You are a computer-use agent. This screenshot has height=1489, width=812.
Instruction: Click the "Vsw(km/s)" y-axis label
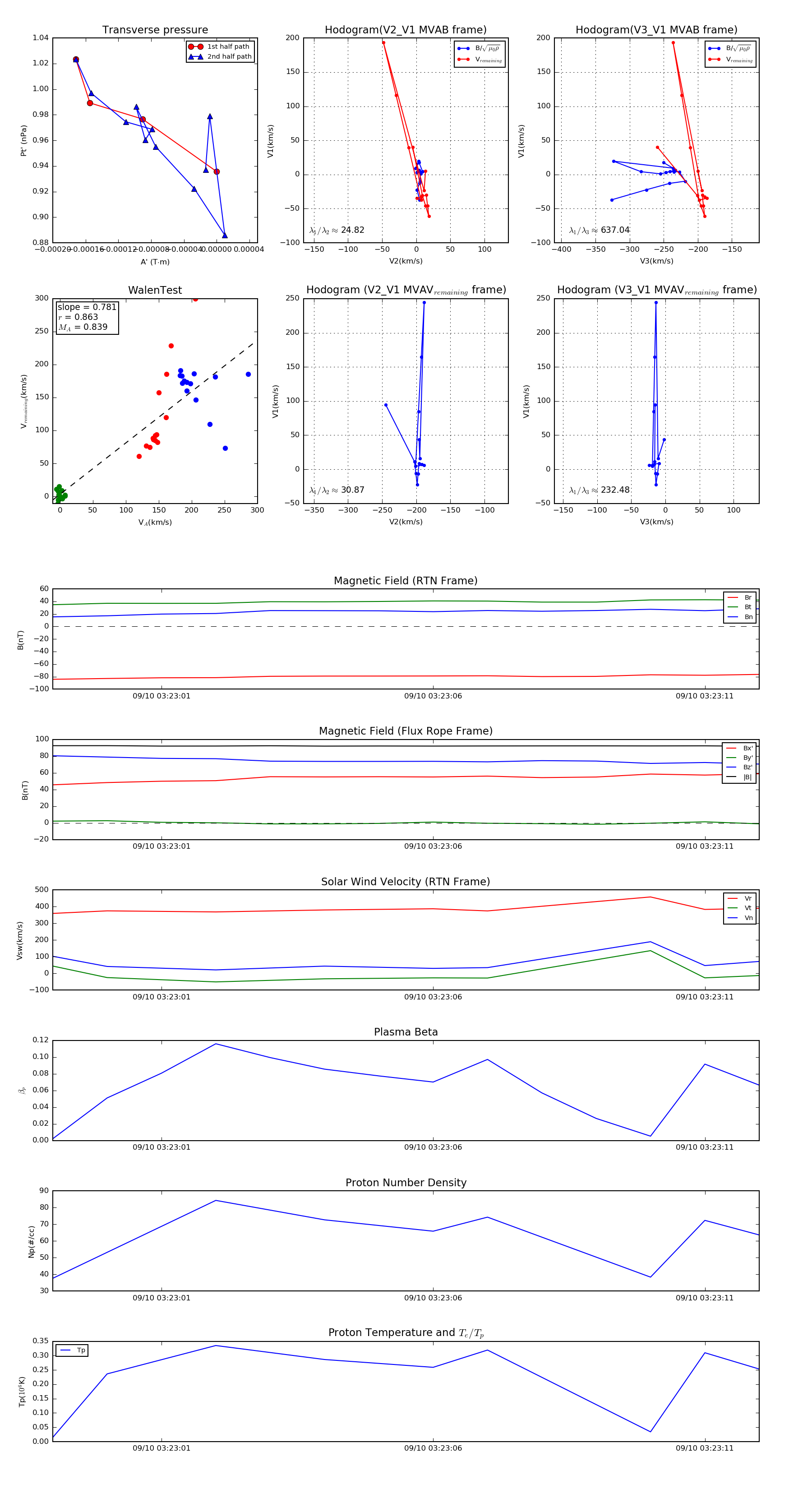[20, 940]
